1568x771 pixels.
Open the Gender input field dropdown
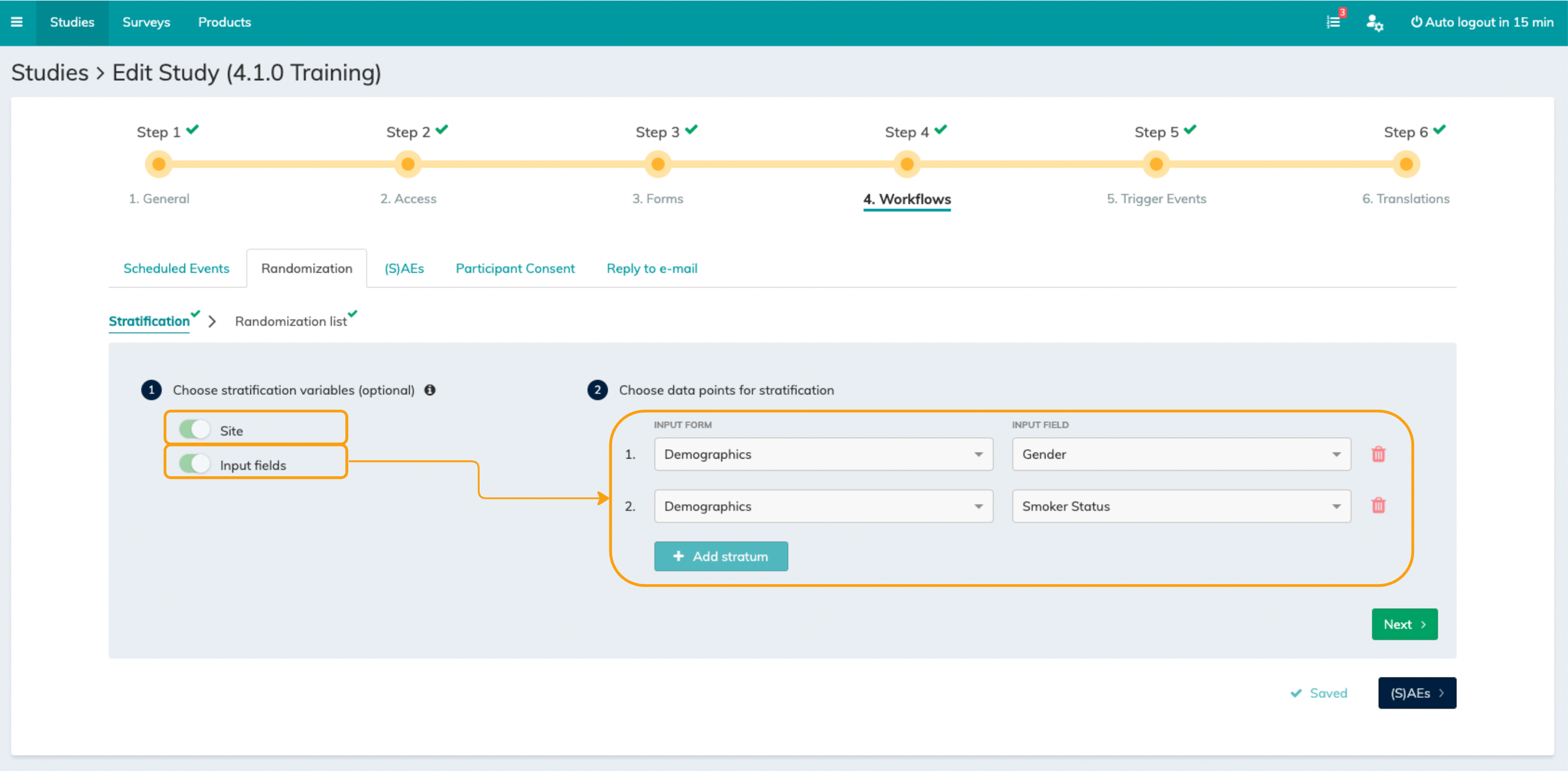pos(1181,454)
